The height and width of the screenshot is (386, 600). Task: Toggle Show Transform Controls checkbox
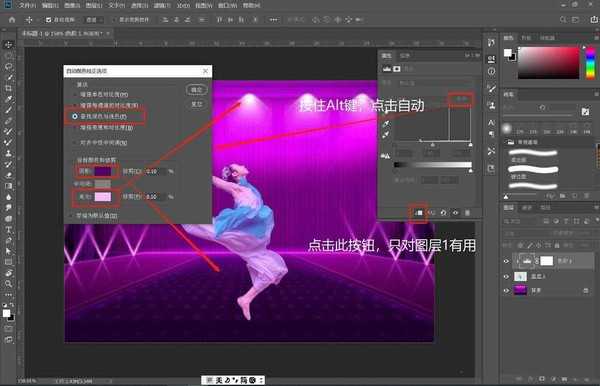(114, 20)
